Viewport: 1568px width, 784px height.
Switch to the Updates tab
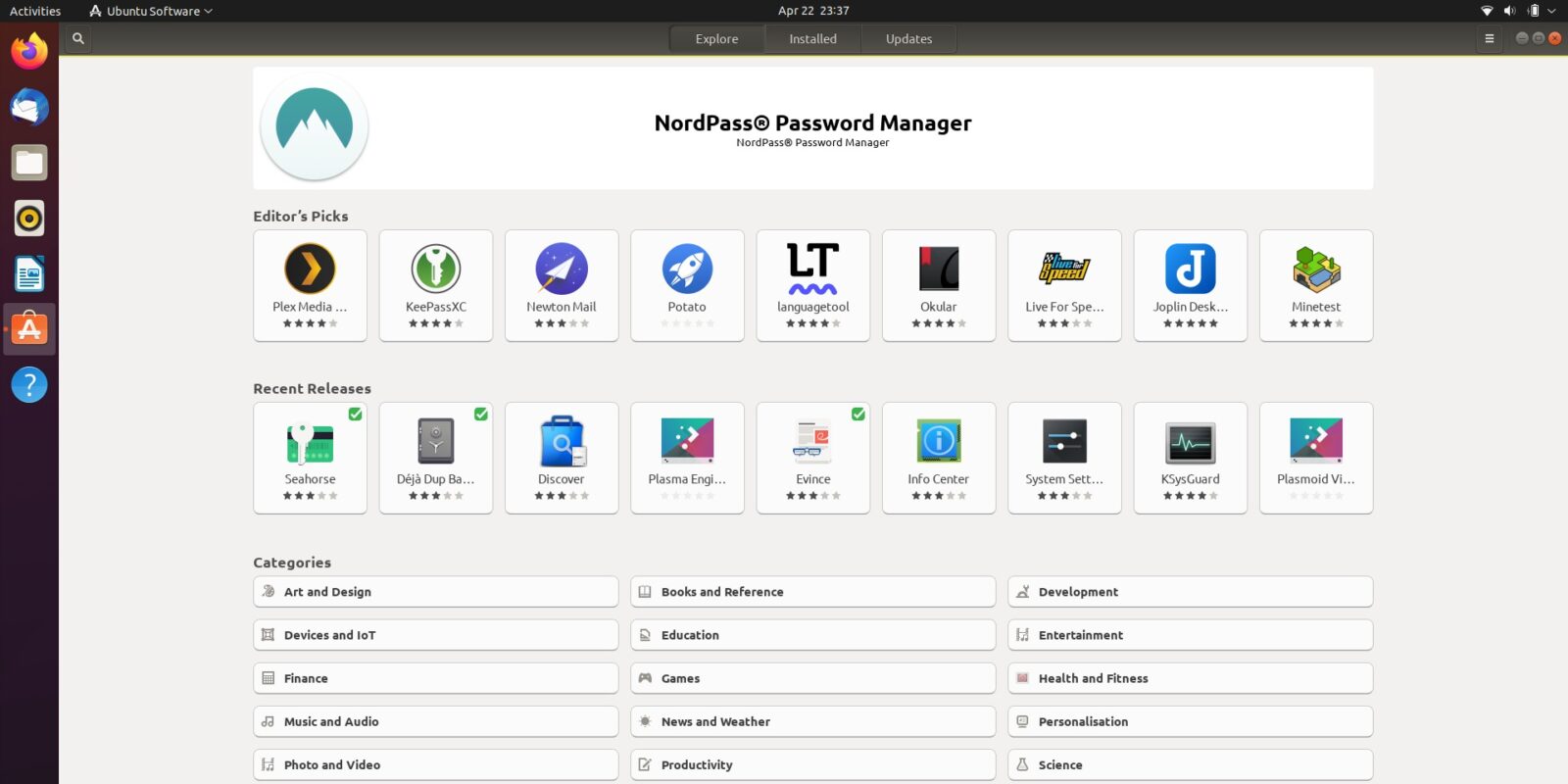(908, 39)
